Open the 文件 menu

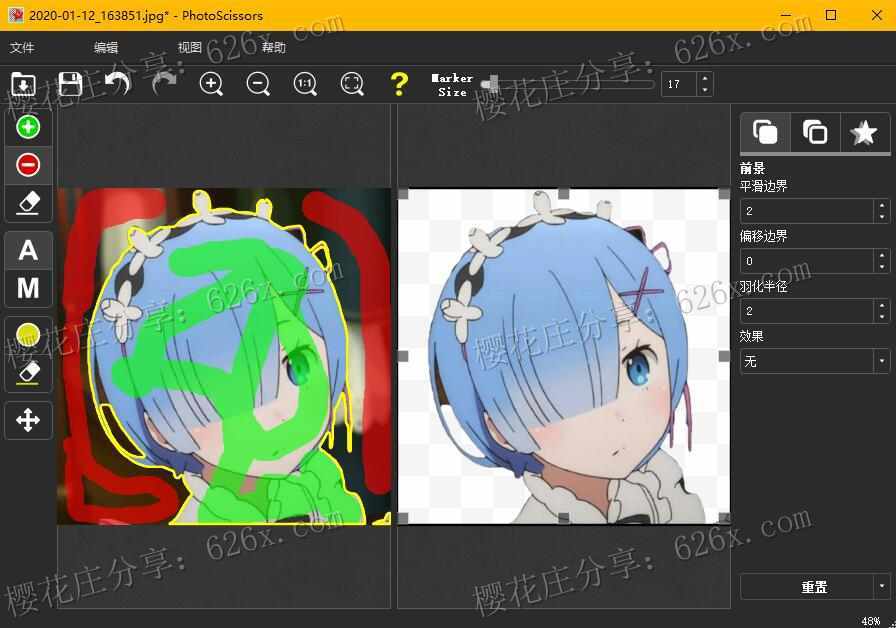(22, 47)
